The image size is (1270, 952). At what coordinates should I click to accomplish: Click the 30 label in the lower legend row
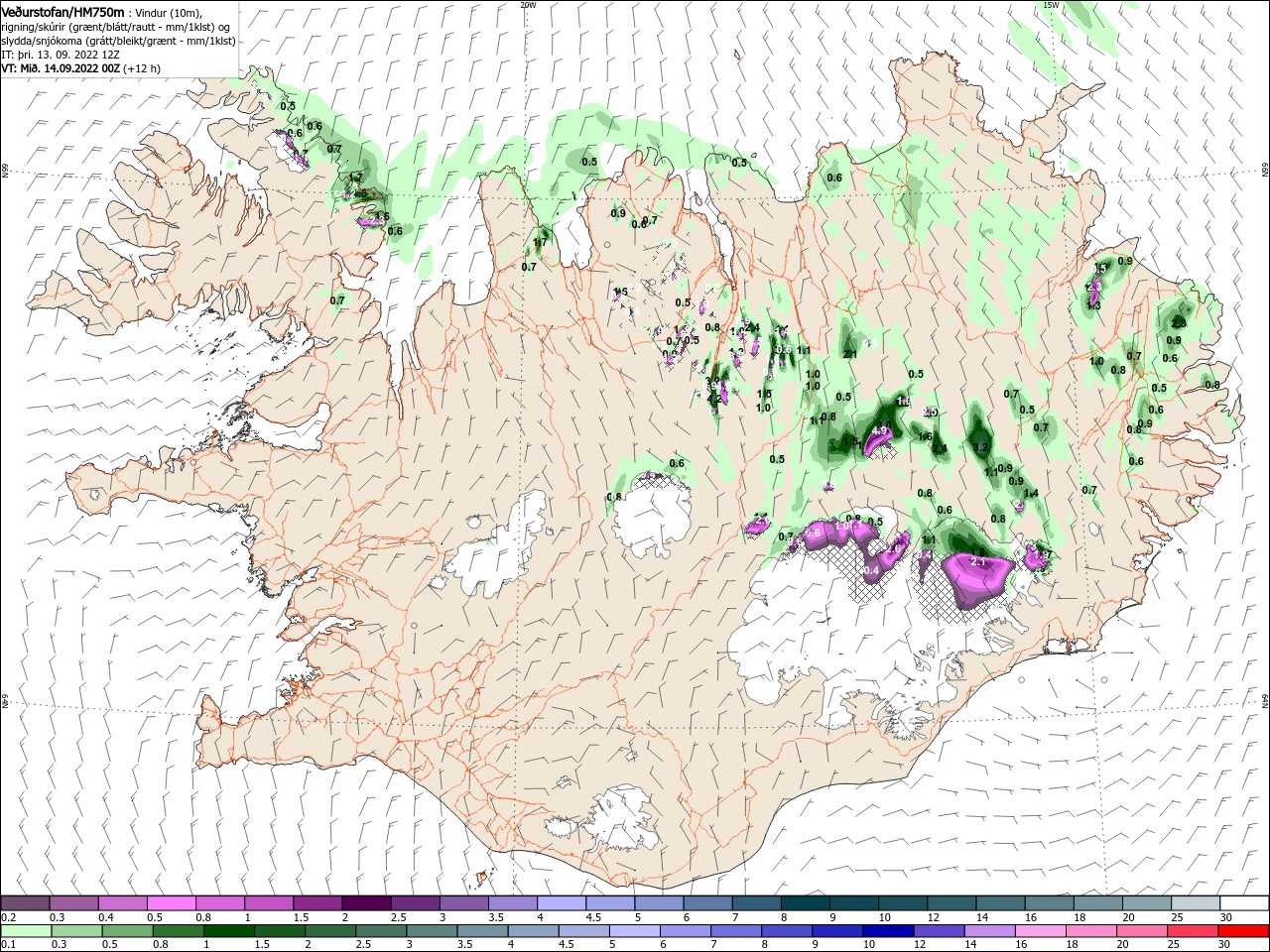[1226, 945]
